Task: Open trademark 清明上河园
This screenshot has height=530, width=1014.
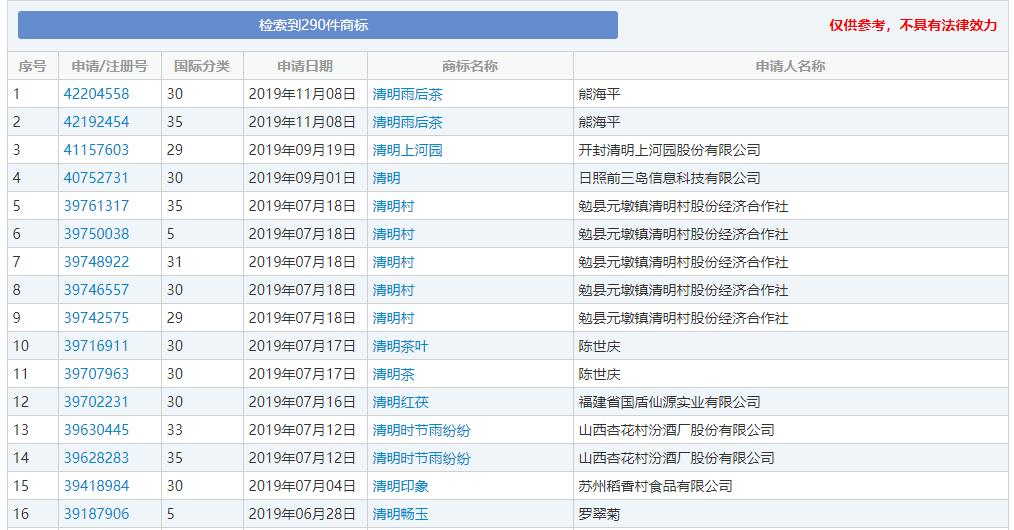Action: click(407, 150)
